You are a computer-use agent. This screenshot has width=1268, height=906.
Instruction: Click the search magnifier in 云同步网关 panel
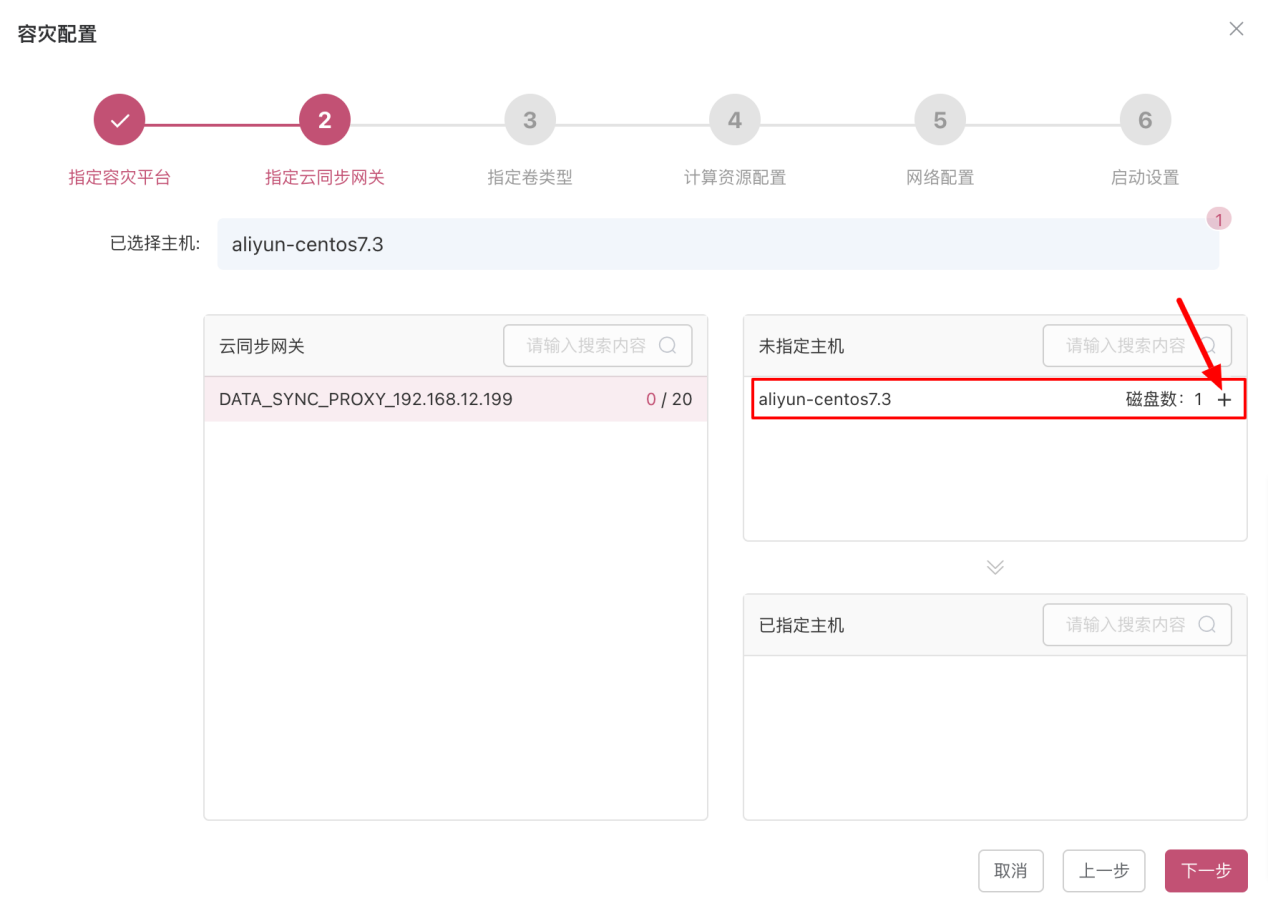[x=667, y=345]
